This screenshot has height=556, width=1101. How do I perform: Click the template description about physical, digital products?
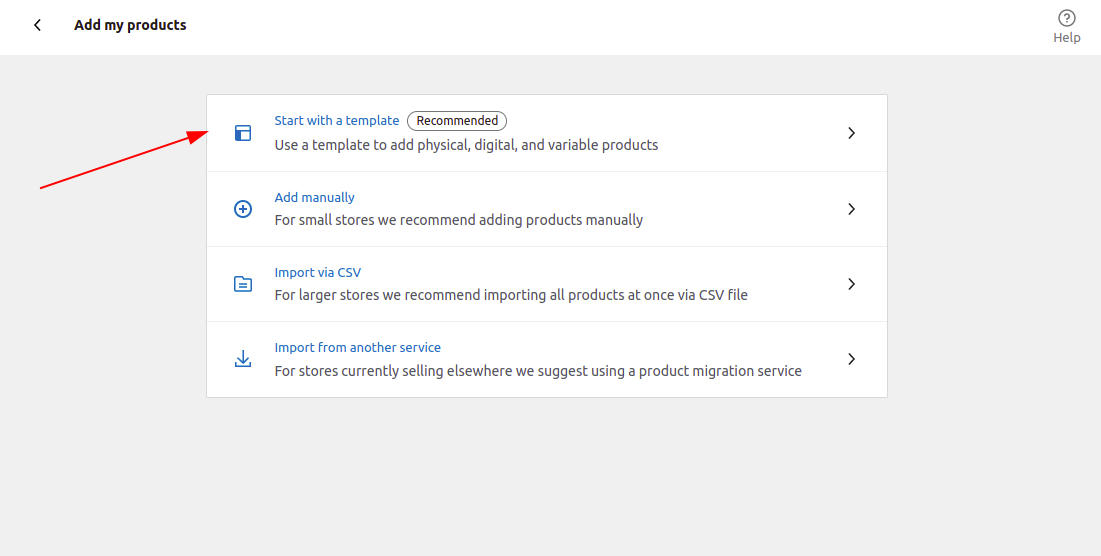(466, 145)
